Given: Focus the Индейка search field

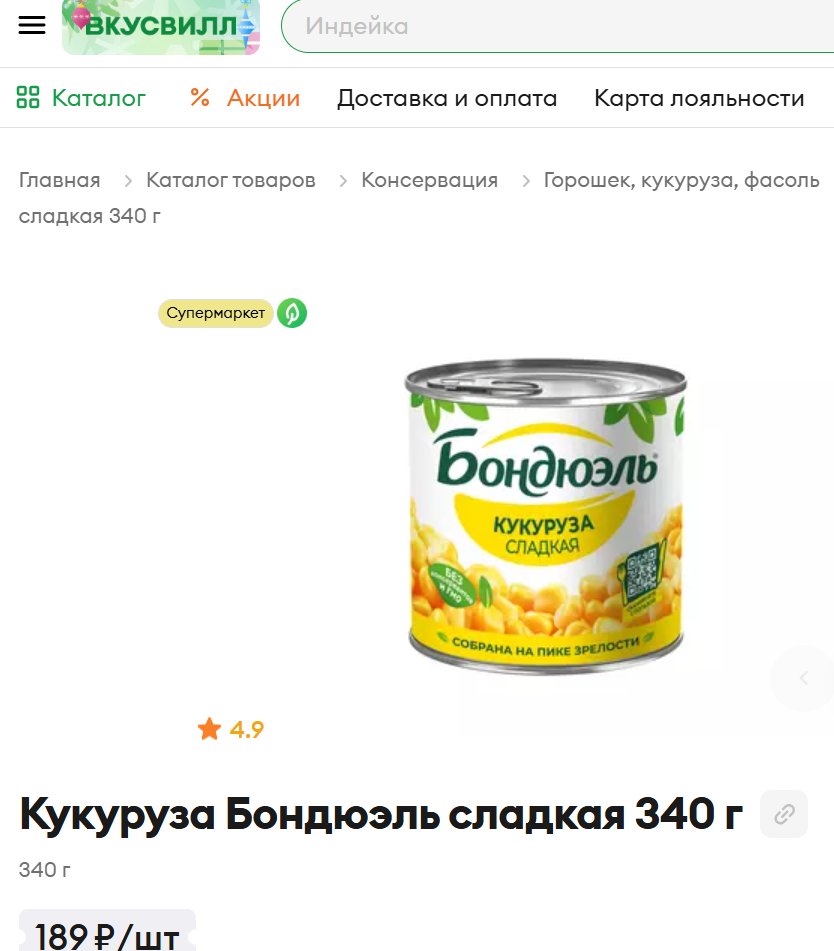Looking at the screenshot, I should click(558, 26).
